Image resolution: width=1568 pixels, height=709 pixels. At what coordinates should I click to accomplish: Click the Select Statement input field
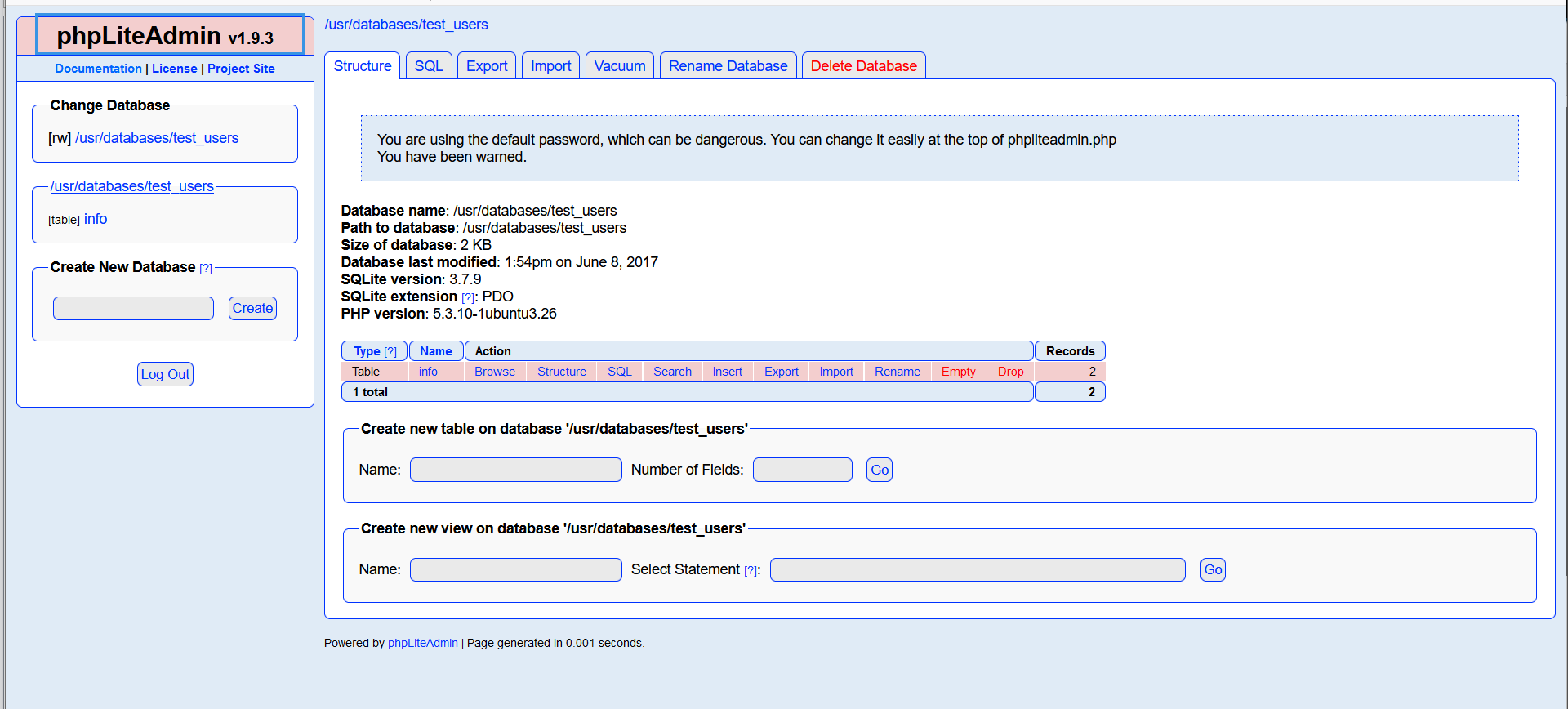pos(978,569)
